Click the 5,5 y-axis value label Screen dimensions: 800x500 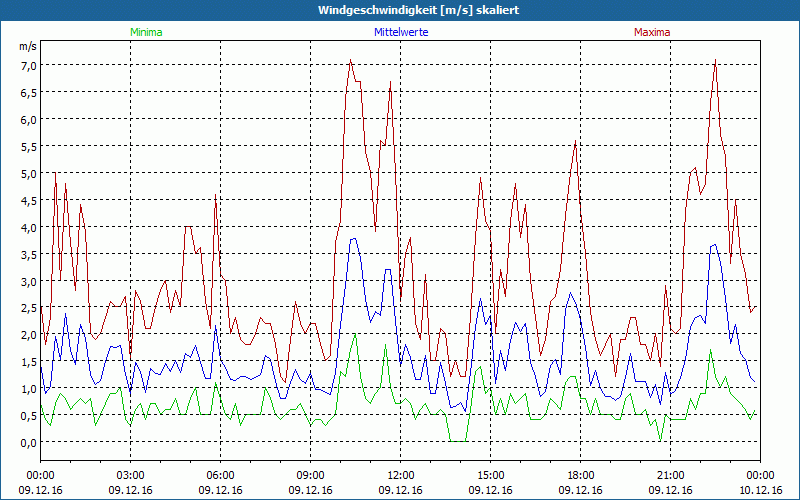(29, 147)
